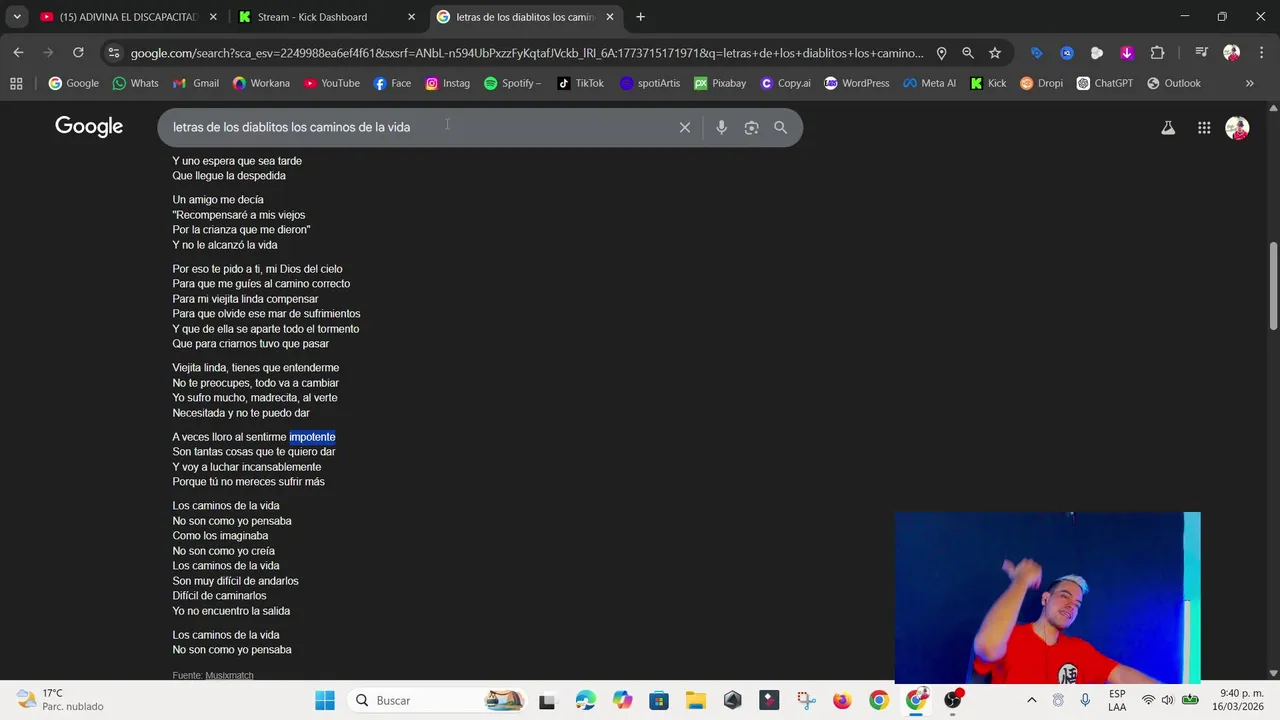Open the weather widget showing 17°C
Image resolution: width=1280 pixels, height=720 pixels.
(x=60, y=700)
